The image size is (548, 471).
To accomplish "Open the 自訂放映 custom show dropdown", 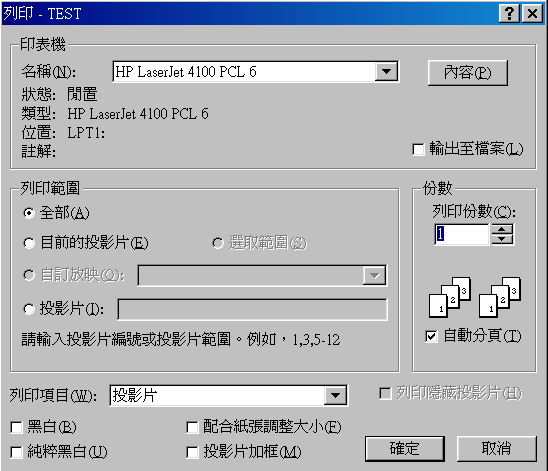I will tap(374, 276).
